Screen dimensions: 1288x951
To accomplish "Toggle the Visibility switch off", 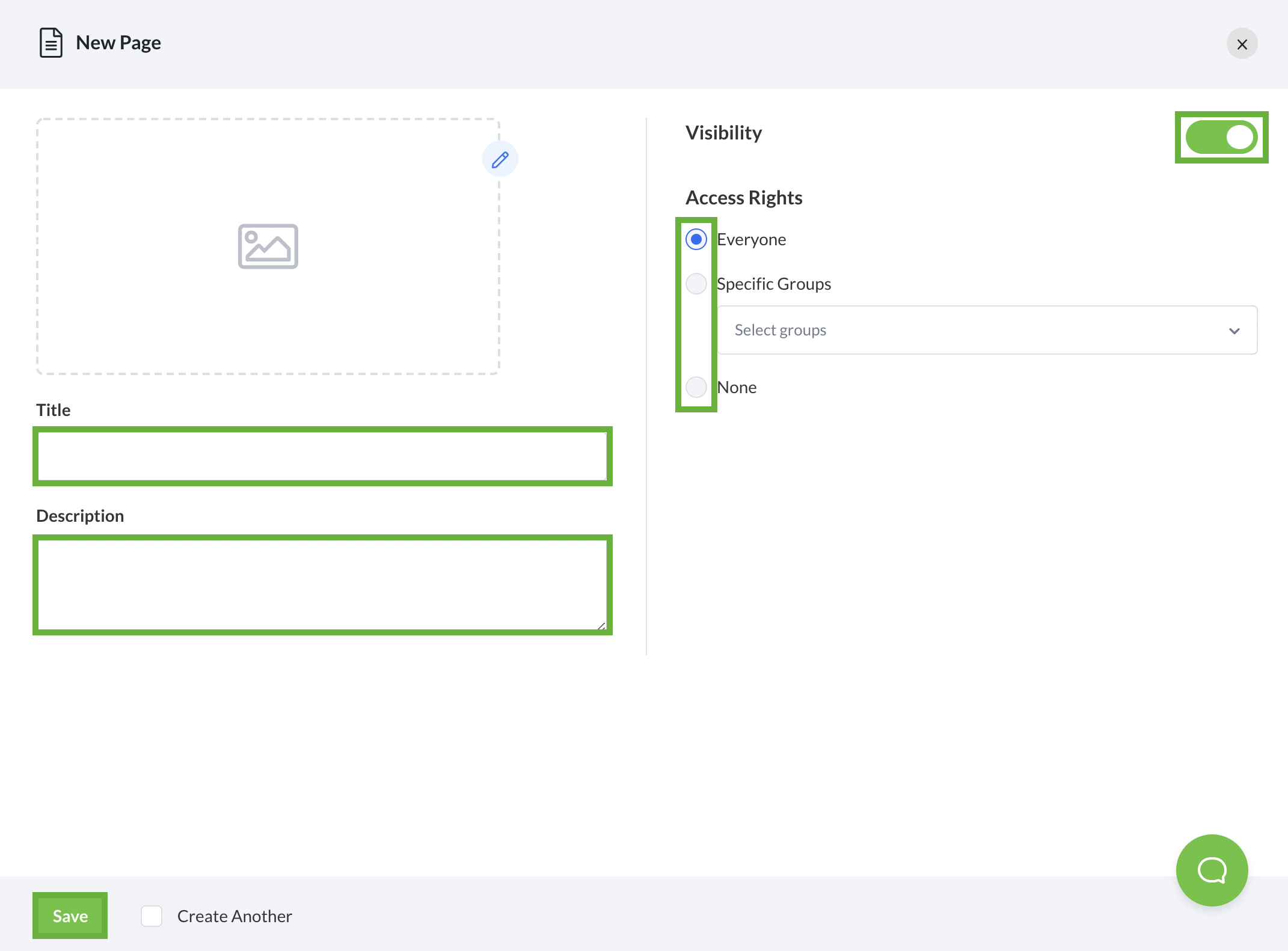I will [1221, 137].
